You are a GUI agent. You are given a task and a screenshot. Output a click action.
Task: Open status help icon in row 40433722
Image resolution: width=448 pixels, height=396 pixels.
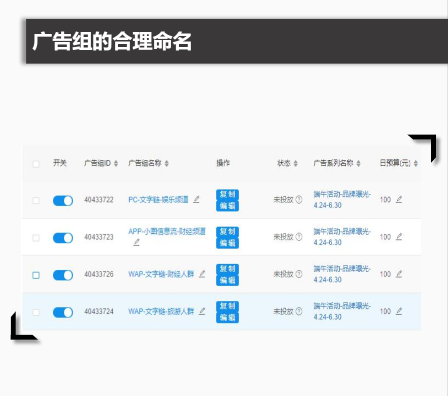pos(299,199)
